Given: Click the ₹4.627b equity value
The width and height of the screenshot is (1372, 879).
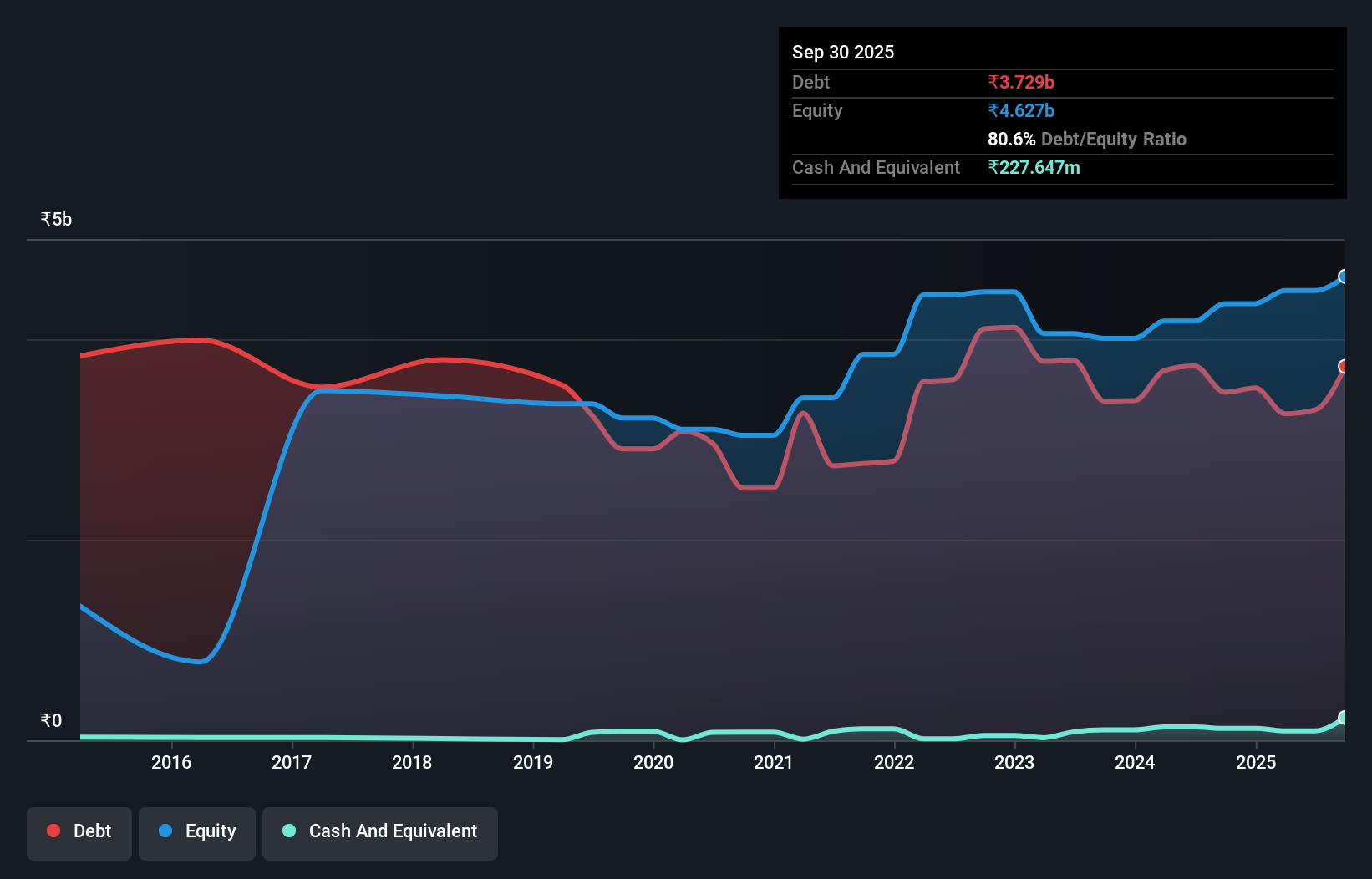Looking at the screenshot, I should [1021, 110].
